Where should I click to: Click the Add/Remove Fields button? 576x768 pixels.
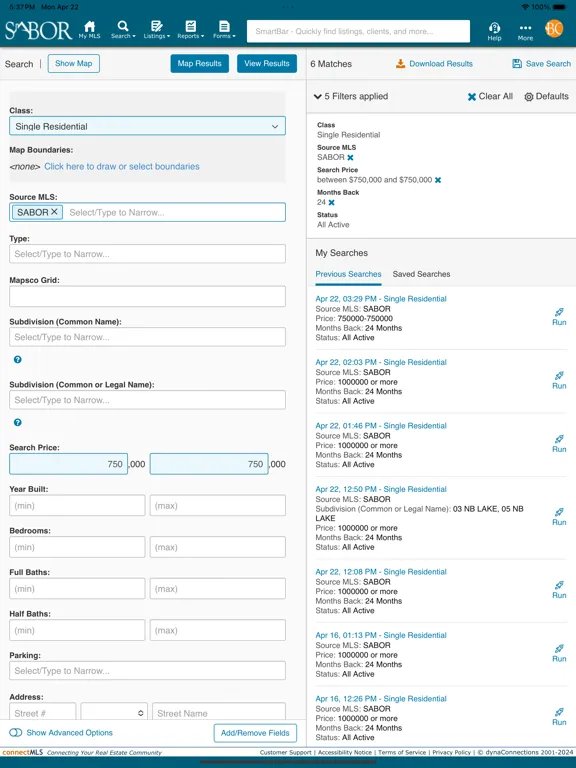pos(255,733)
